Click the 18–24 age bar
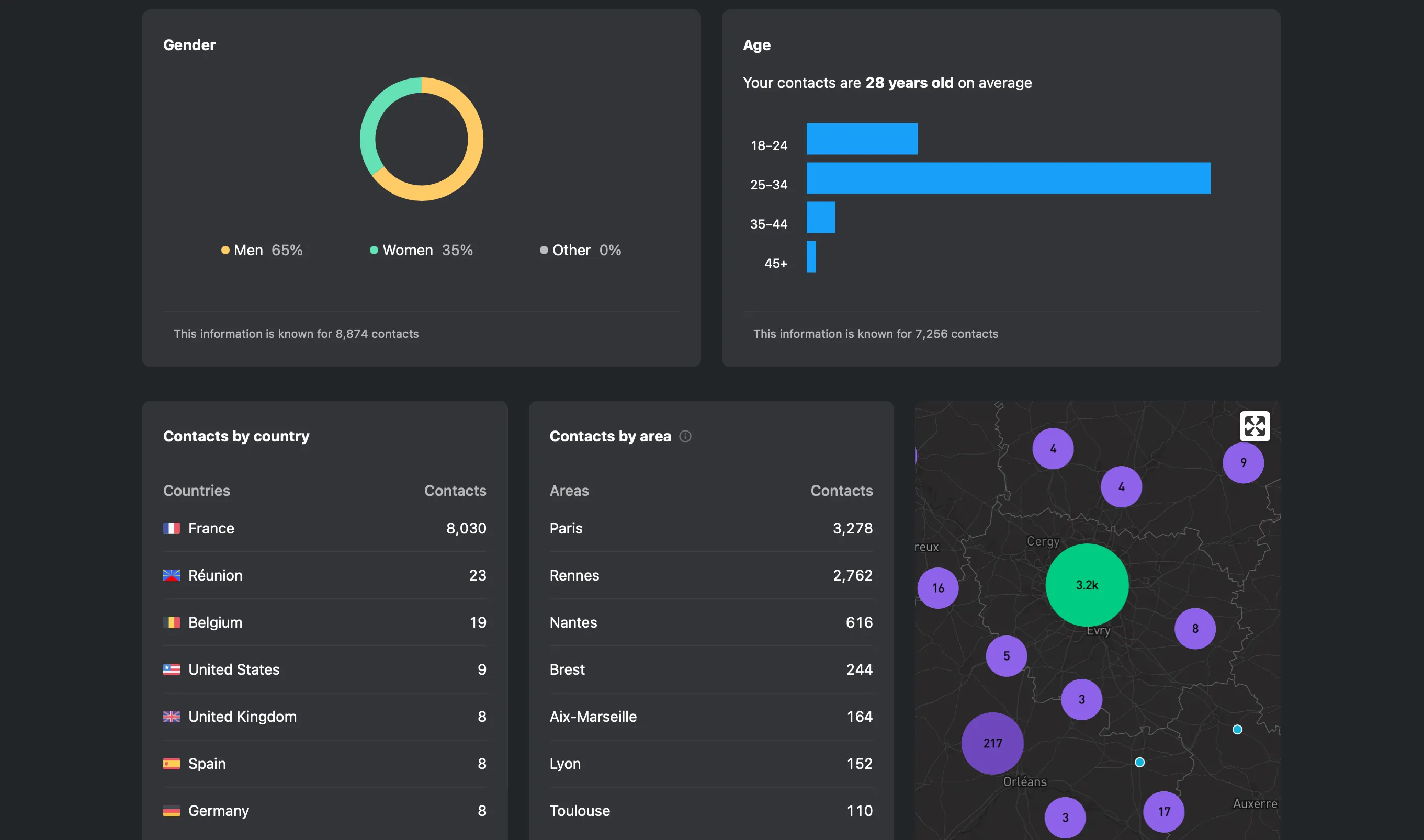The width and height of the screenshot is (1424, 840). tap(862, 139)
